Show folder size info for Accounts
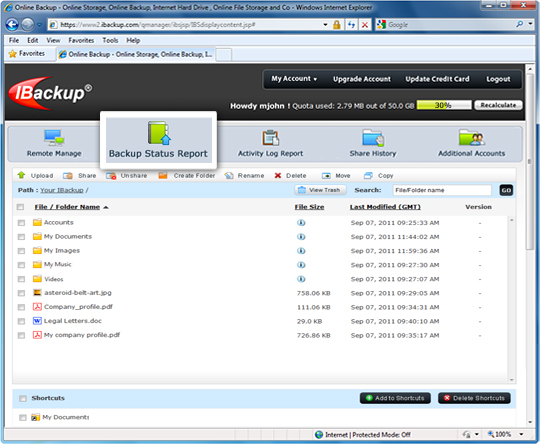Screen dimensions: 540x444 (x=301, y=223)
